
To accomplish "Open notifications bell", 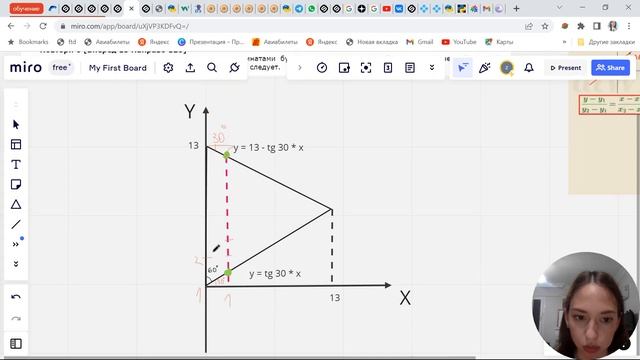I will point(529,68).
